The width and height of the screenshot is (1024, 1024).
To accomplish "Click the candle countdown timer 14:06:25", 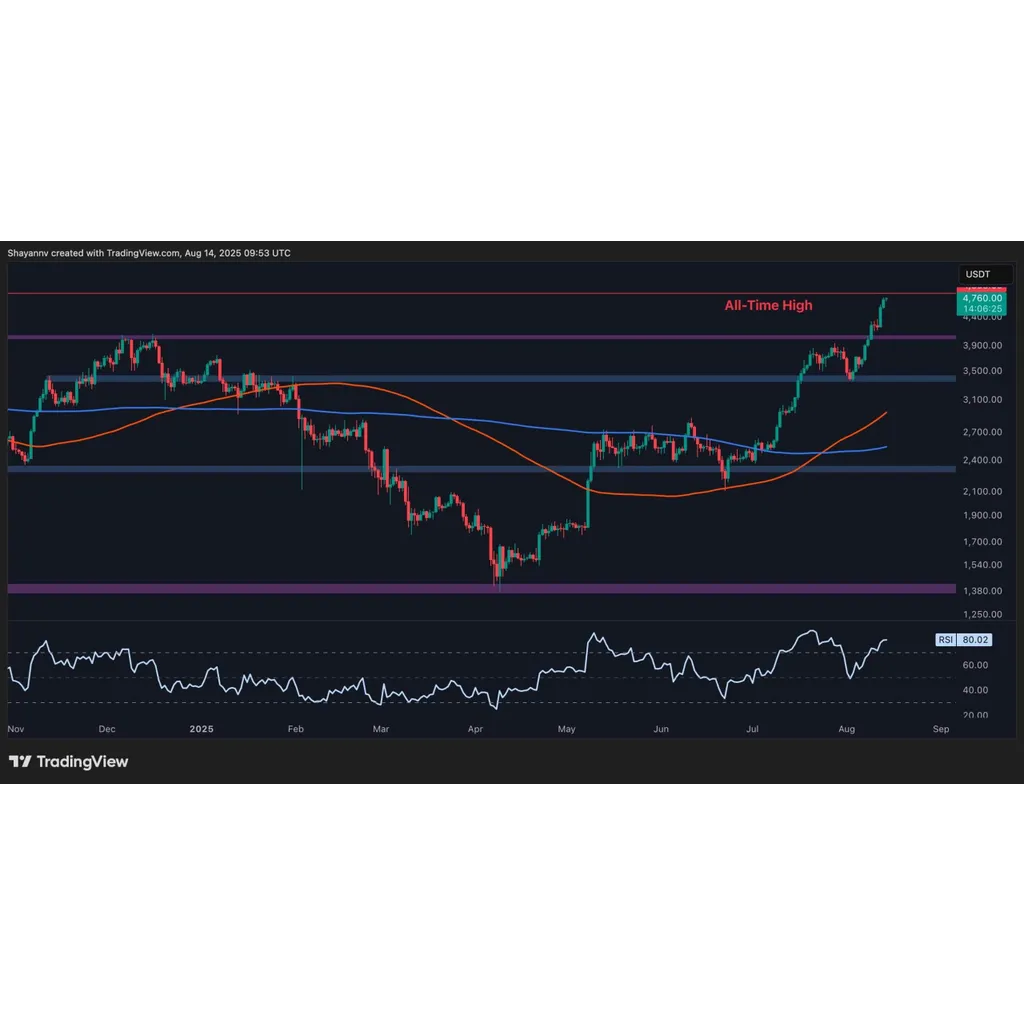I will [982, 308].
